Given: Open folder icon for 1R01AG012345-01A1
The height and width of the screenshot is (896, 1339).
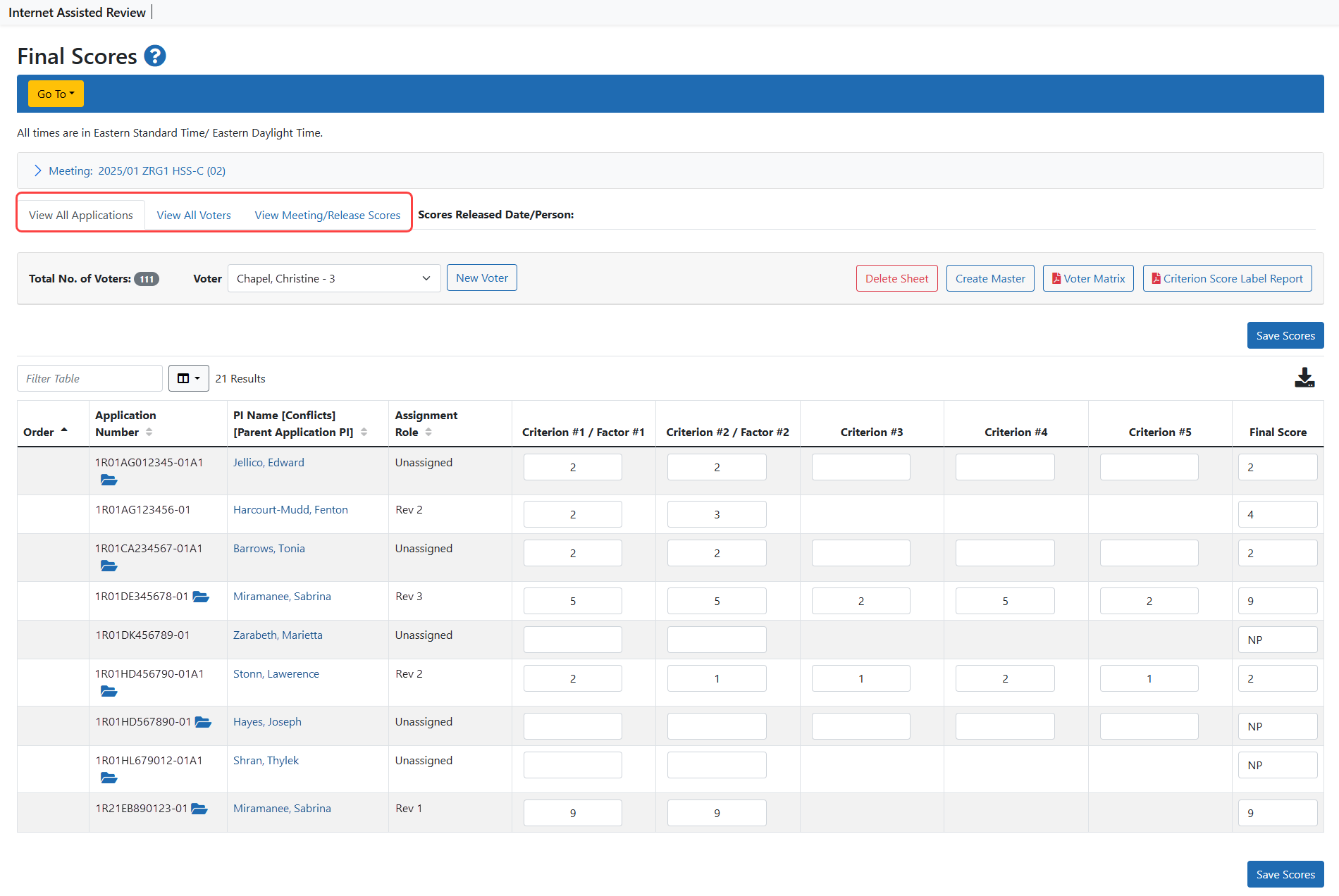Looking at the screenshot, I should 109,480.
